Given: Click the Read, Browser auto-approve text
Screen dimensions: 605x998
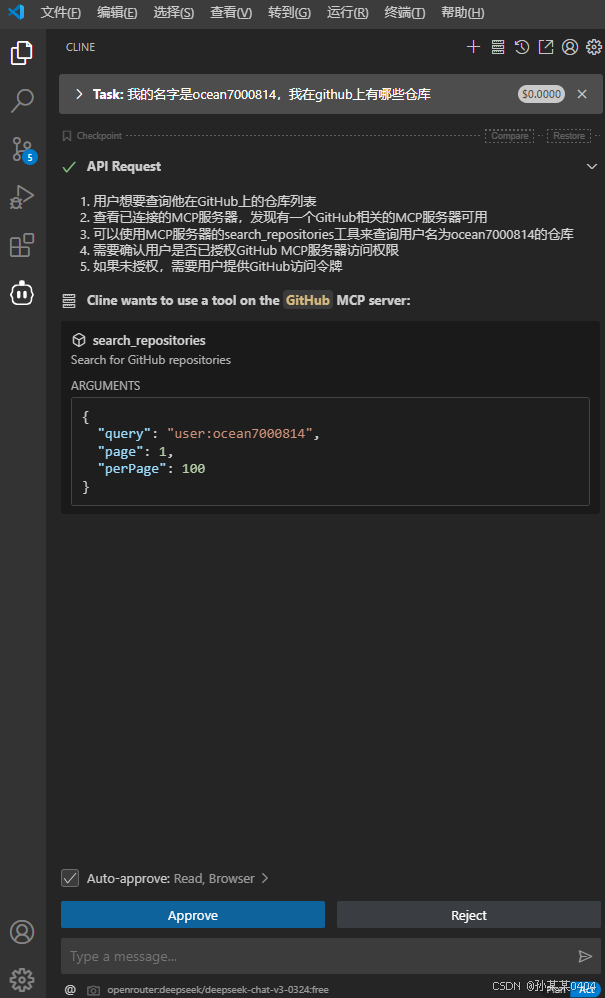Looking at the screenshot, I should pos(214,878).
